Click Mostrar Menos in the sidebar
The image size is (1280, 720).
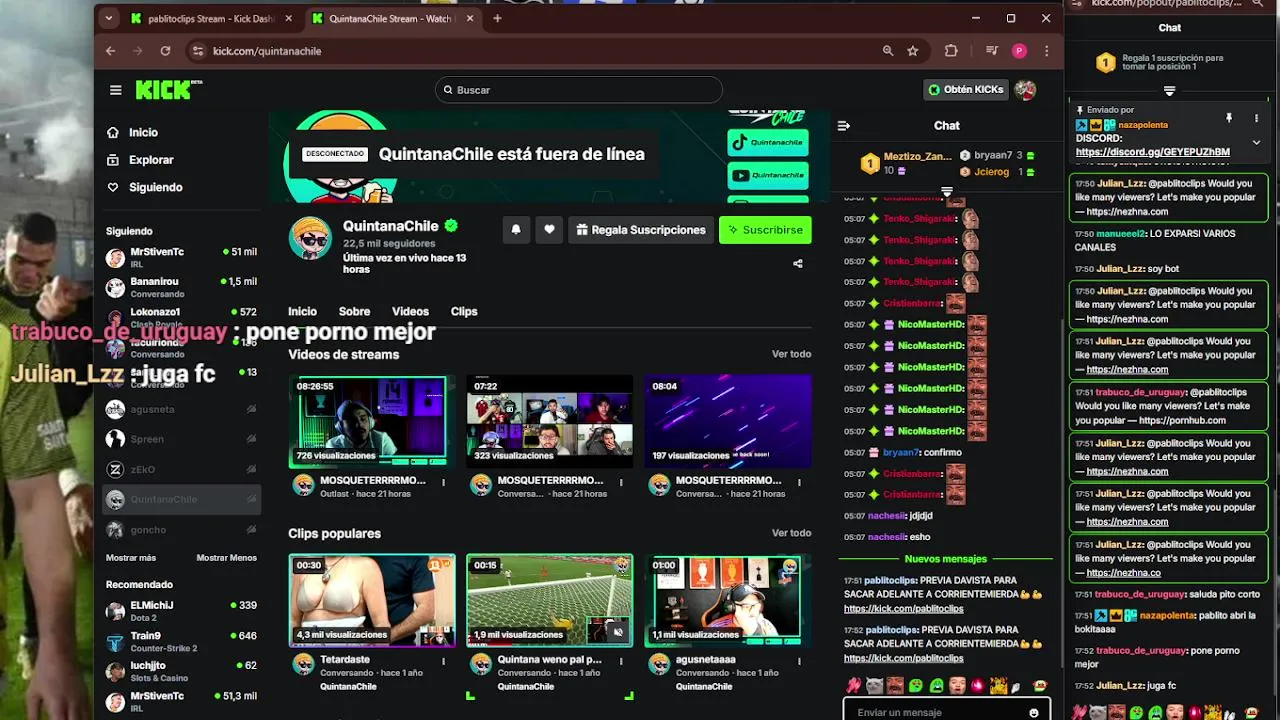[x=227, y=558]
